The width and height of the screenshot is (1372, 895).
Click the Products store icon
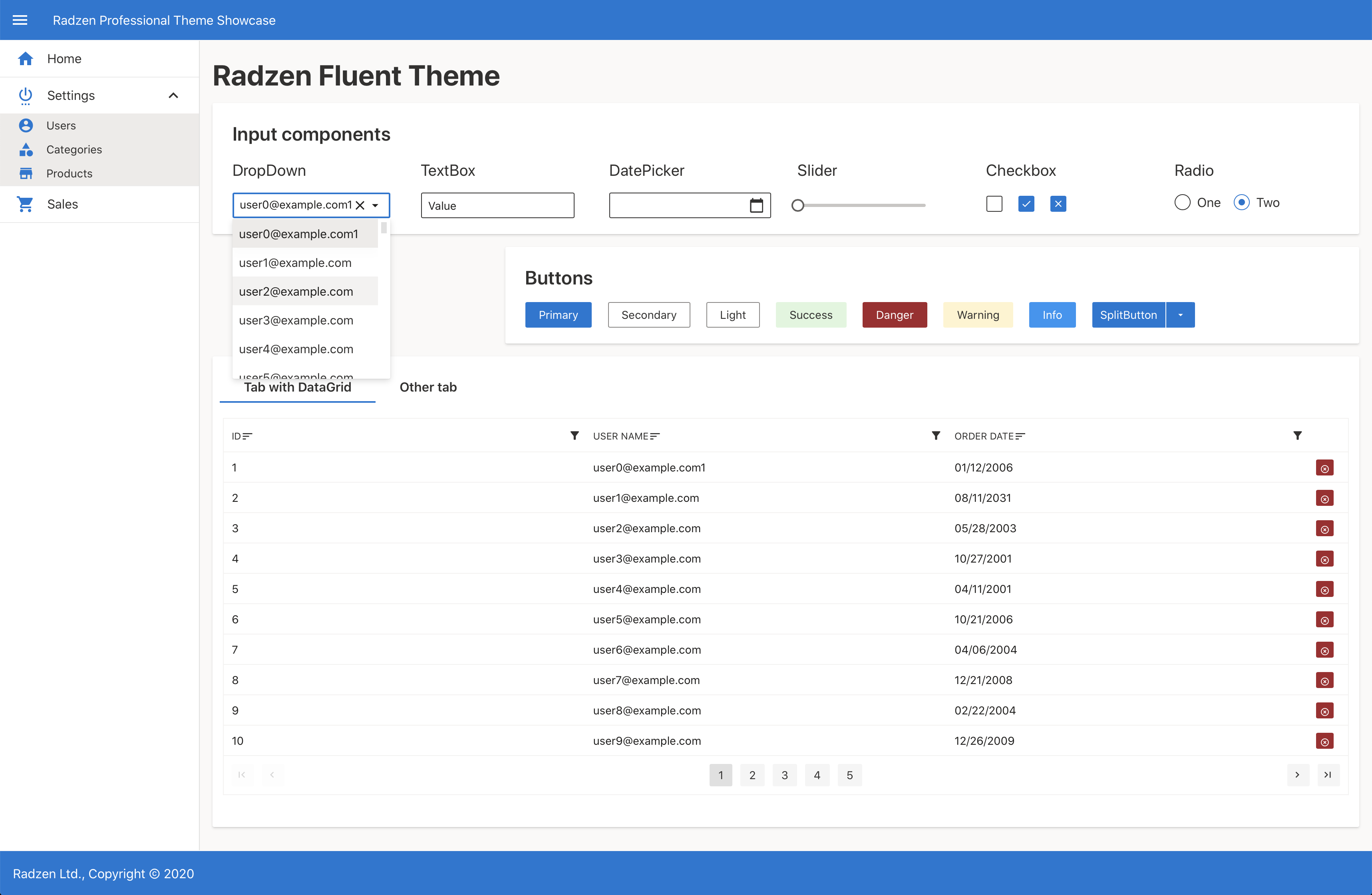point(26,173)
